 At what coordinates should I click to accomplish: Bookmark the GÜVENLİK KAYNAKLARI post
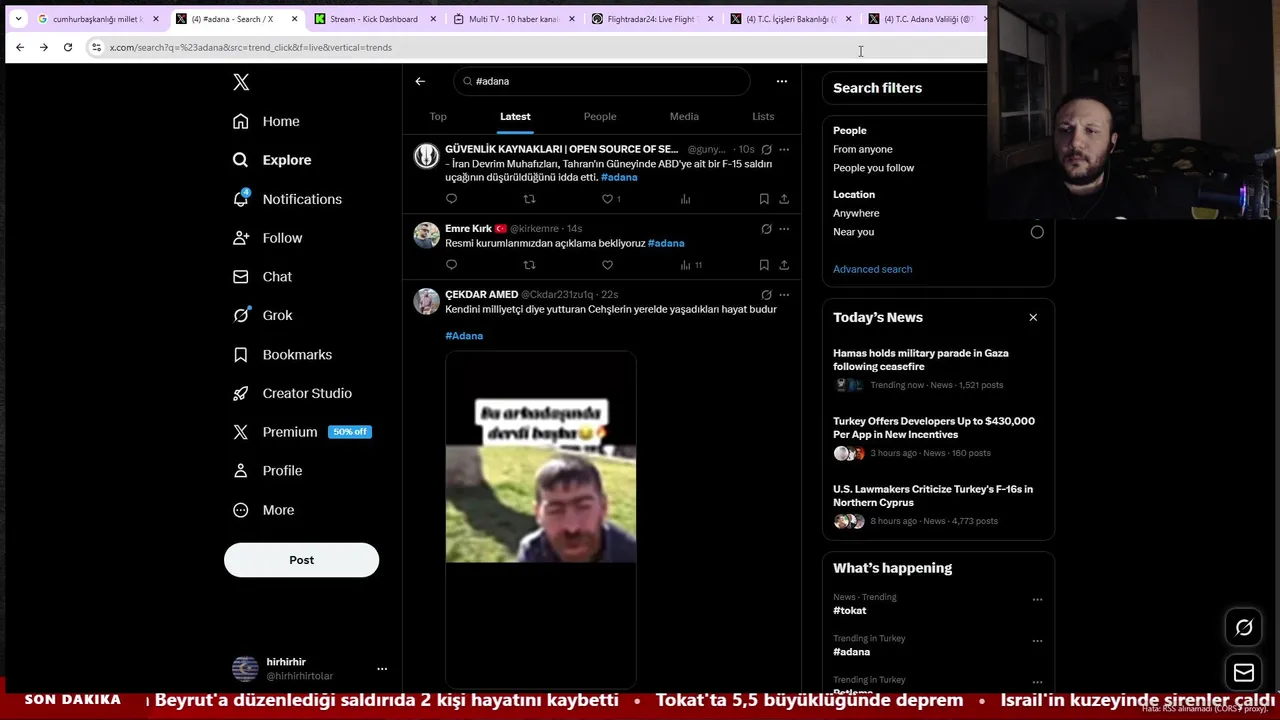point(764,199)
